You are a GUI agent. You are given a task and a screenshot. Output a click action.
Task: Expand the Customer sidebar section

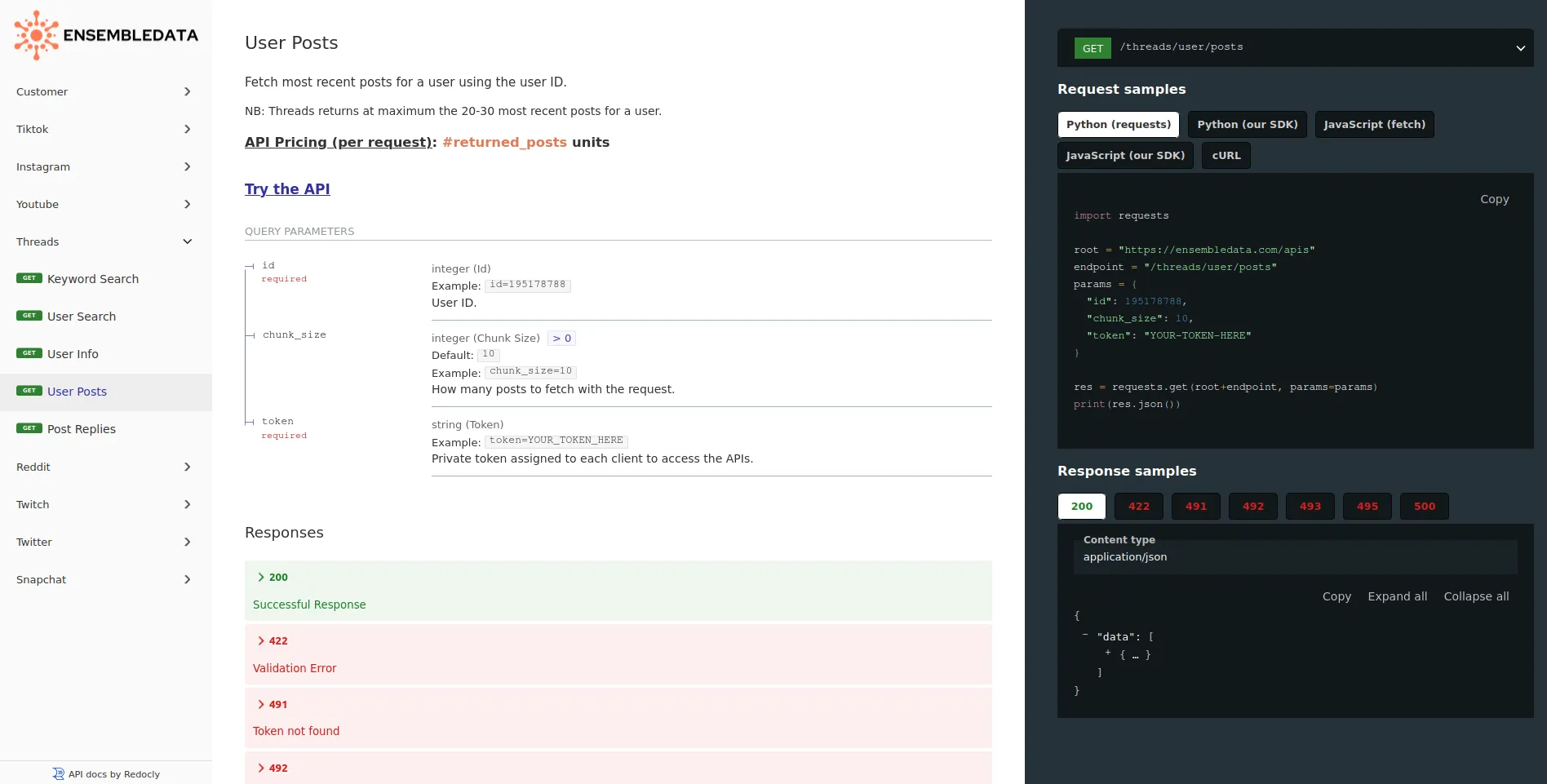[x=106, y=91]
